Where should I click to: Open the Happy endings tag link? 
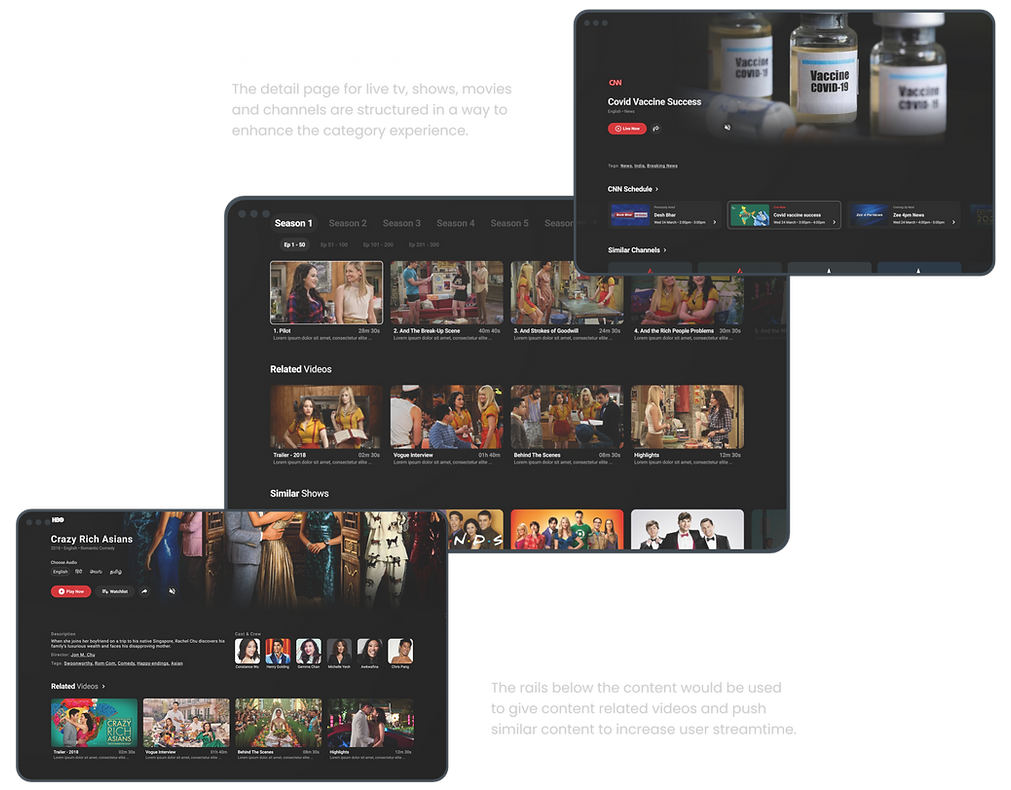coord(152,664)
